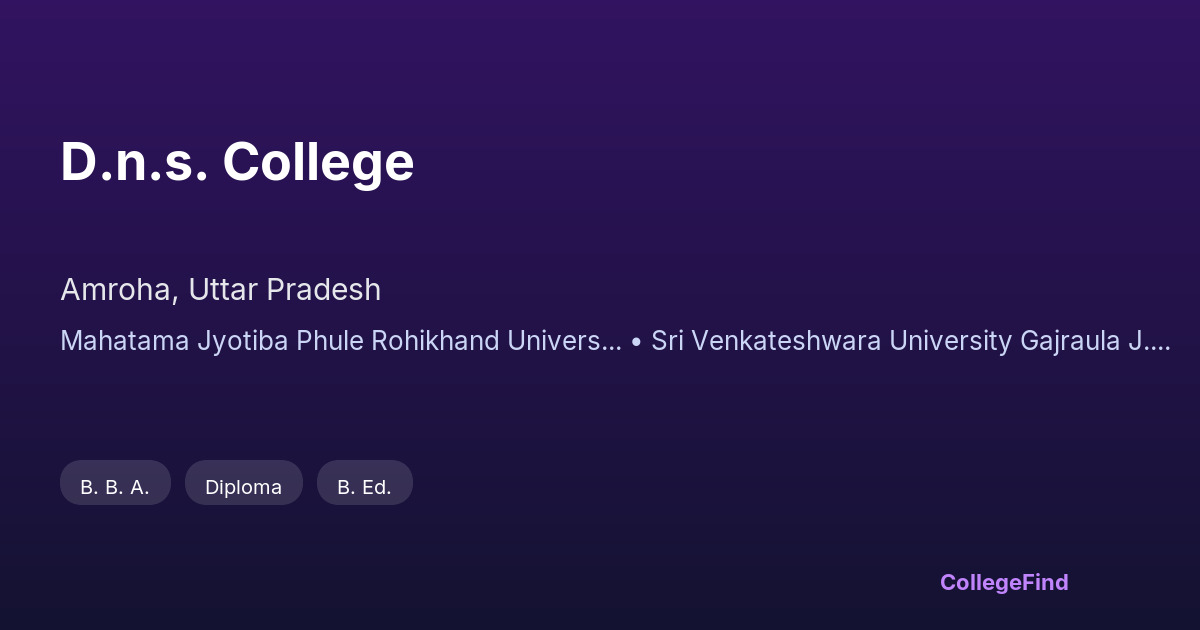Viewport: 1200px width, 630px height.
Task: Choose the B. Ed. course tag
Action: click(x=364, y=487)
